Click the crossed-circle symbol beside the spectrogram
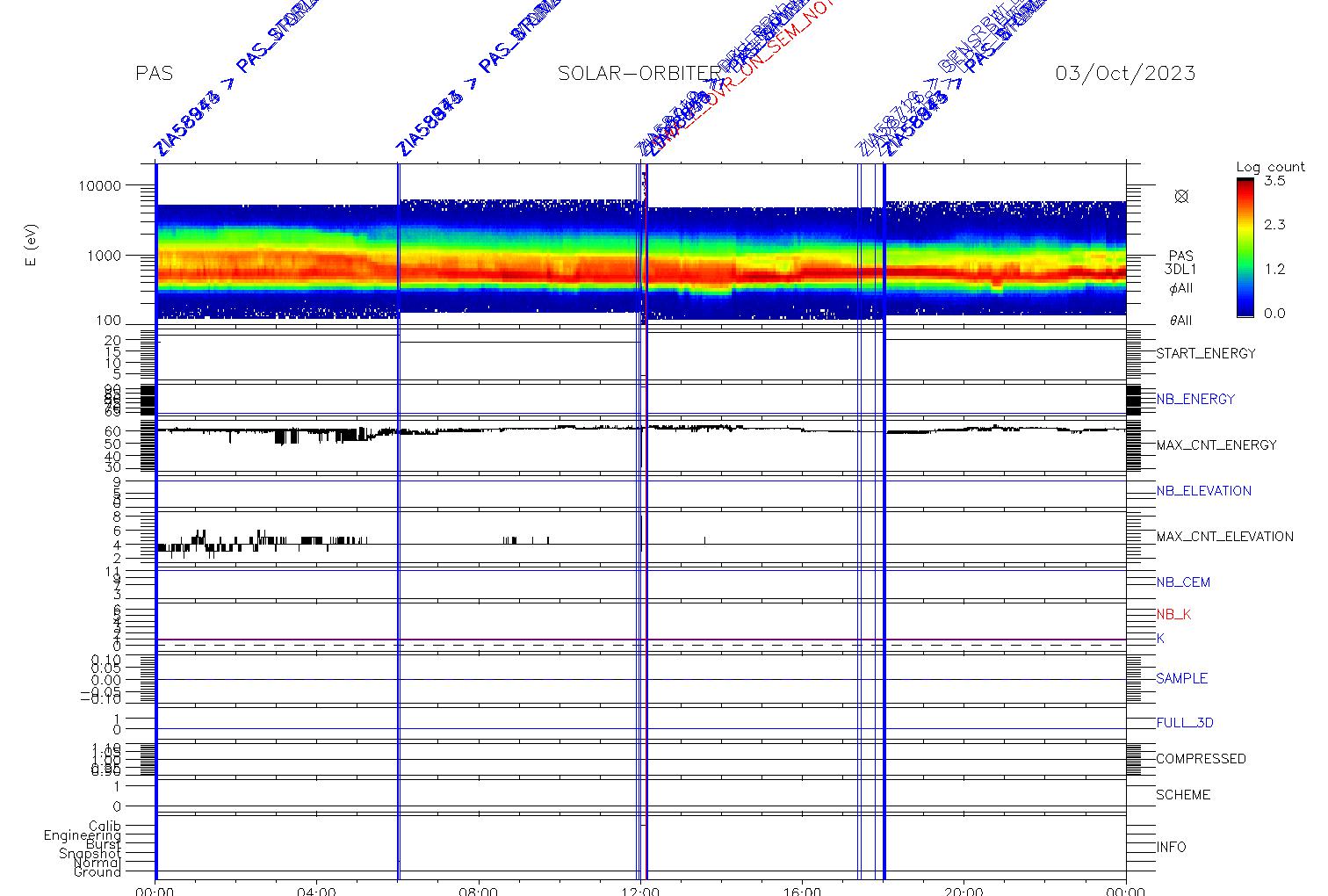This screenshot has width=1328, height=896. point(1181,196)
